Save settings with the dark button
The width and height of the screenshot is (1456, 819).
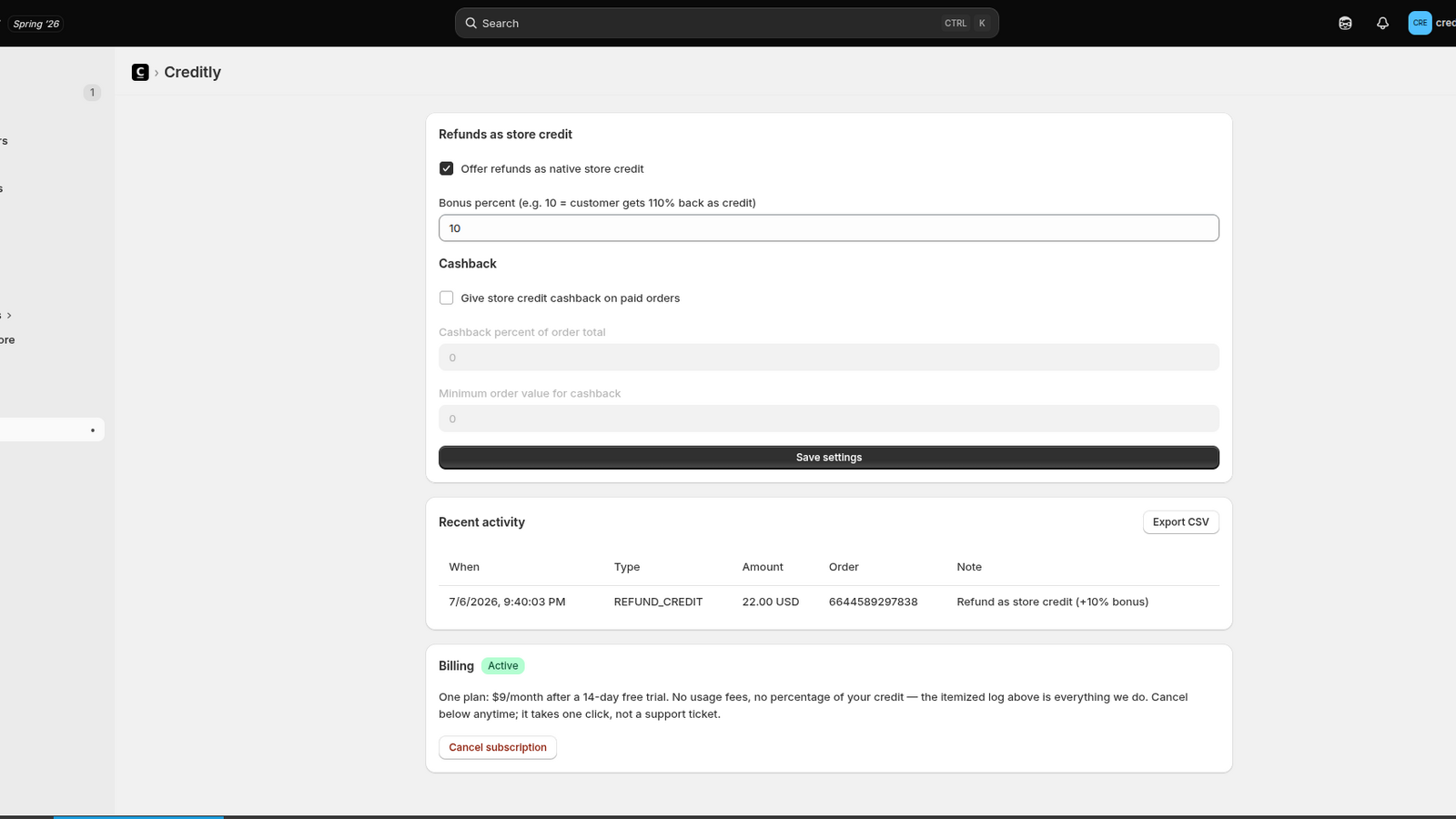829,458
